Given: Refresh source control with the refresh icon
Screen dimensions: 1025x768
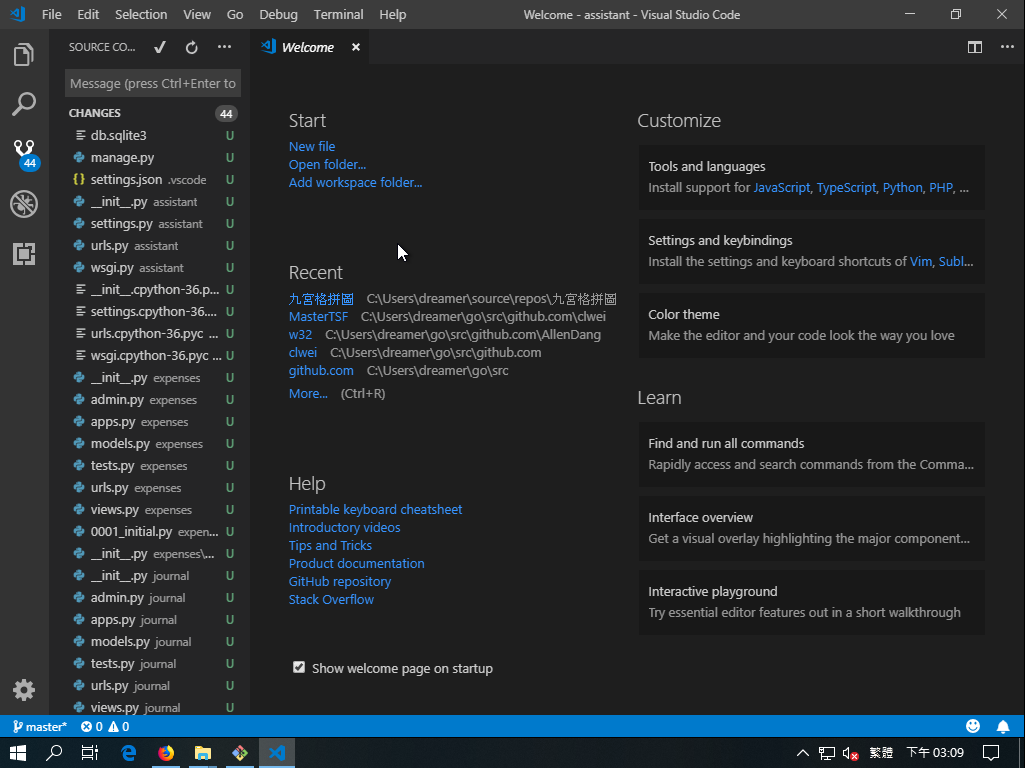Looking at the screenshot, I should click(192, 47).
